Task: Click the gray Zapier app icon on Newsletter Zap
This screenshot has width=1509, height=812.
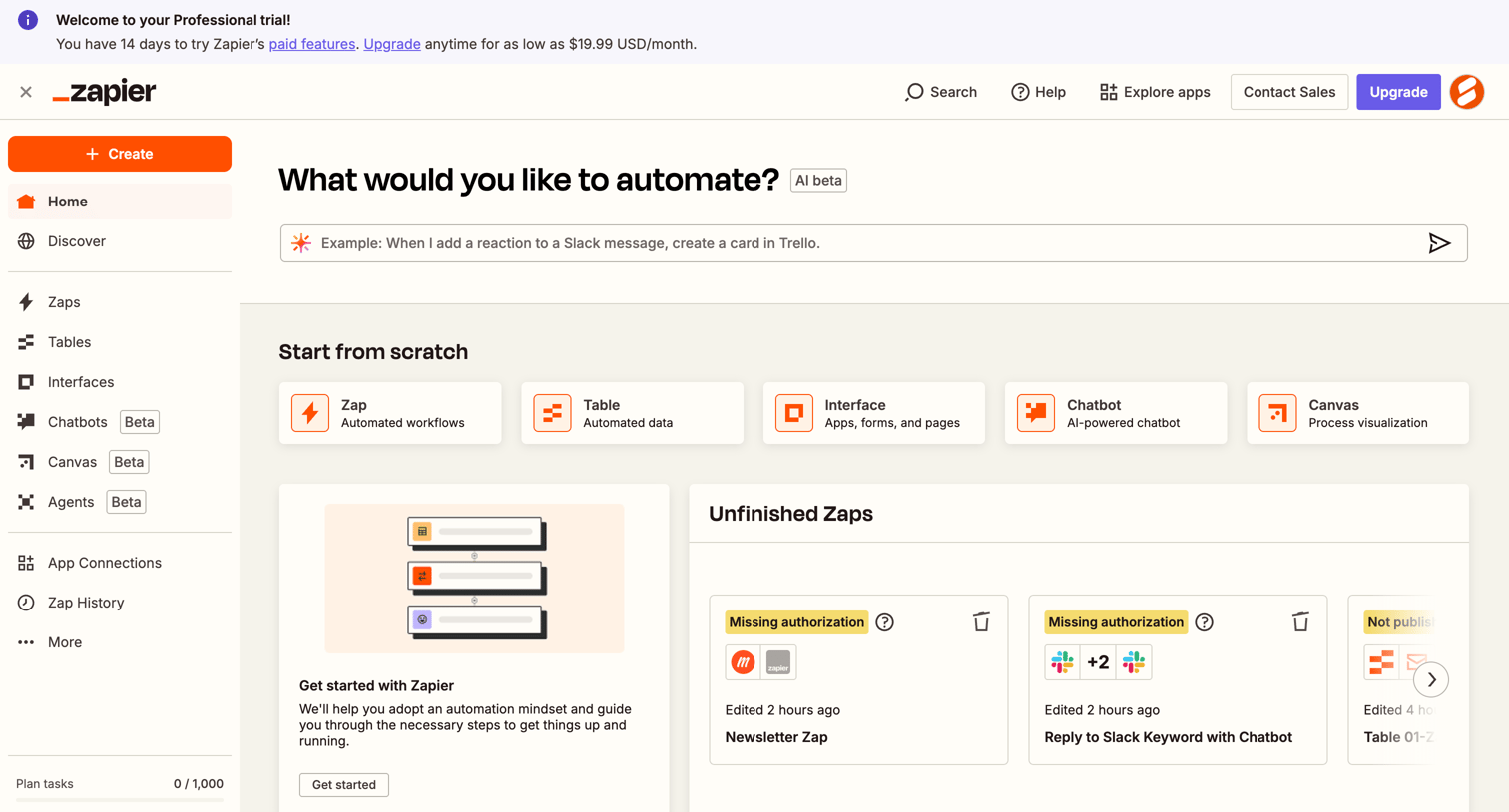Action: pyautogui.click(x=778, y=662)
